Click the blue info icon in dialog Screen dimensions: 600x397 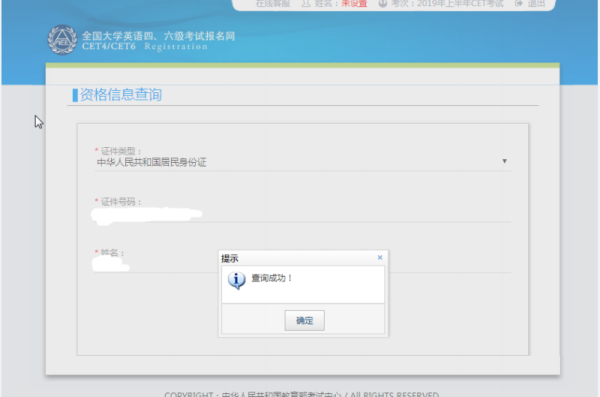[x=236, y=280]
